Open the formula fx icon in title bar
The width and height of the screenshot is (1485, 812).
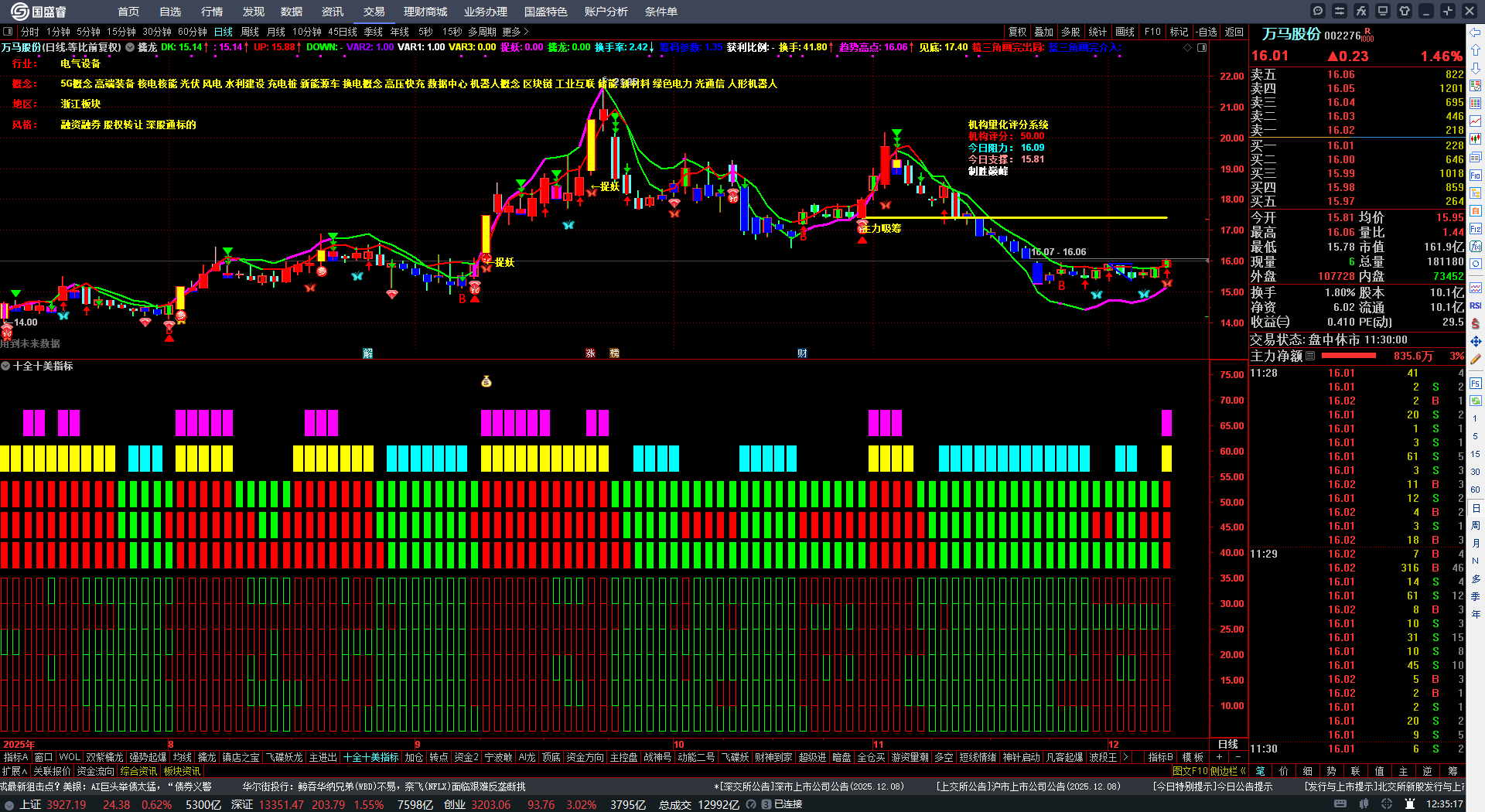(x=1361, y=11)
